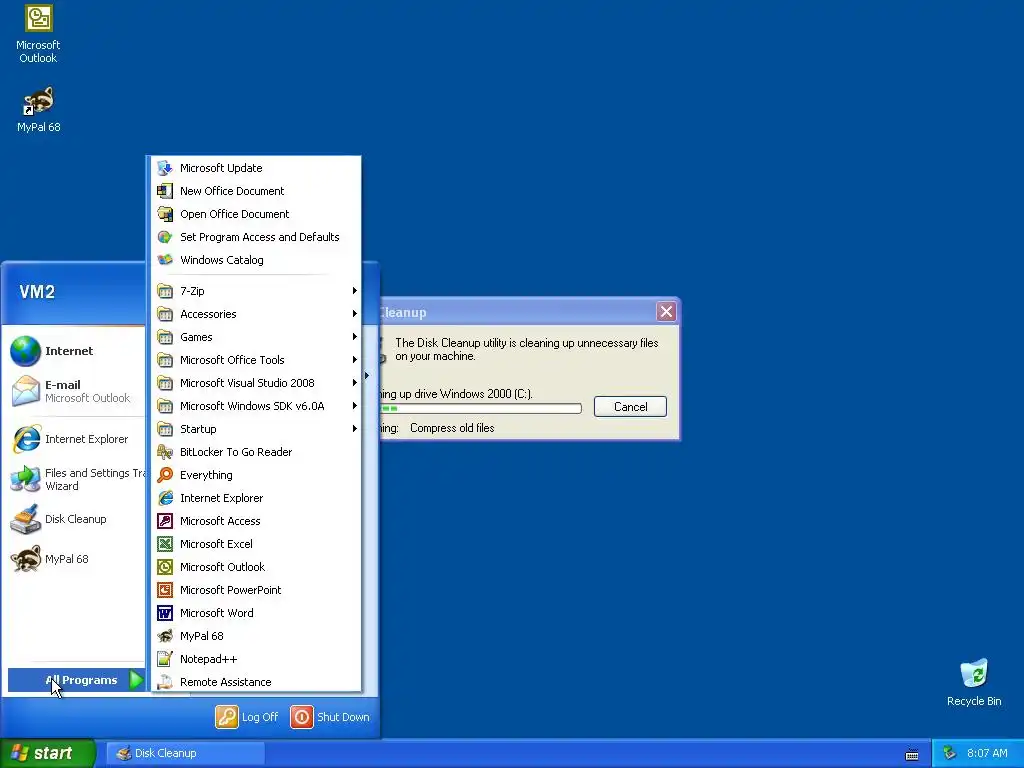This screenshot has width=1024, height=768.
Task: Click the Microsoft PowerPoint icon
Action: (x=165, y=590)
